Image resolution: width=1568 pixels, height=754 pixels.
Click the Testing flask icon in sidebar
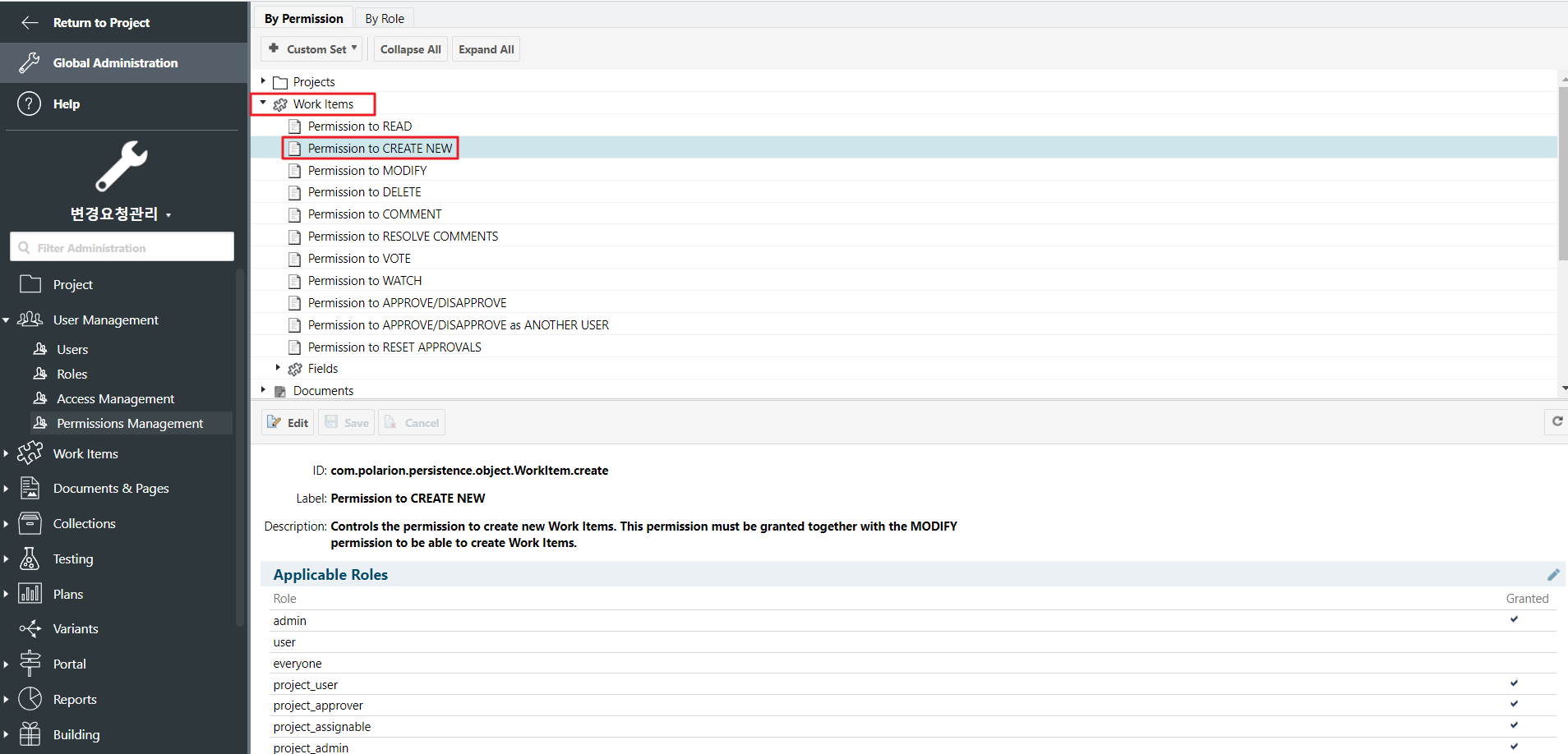(x=30, y=559)
